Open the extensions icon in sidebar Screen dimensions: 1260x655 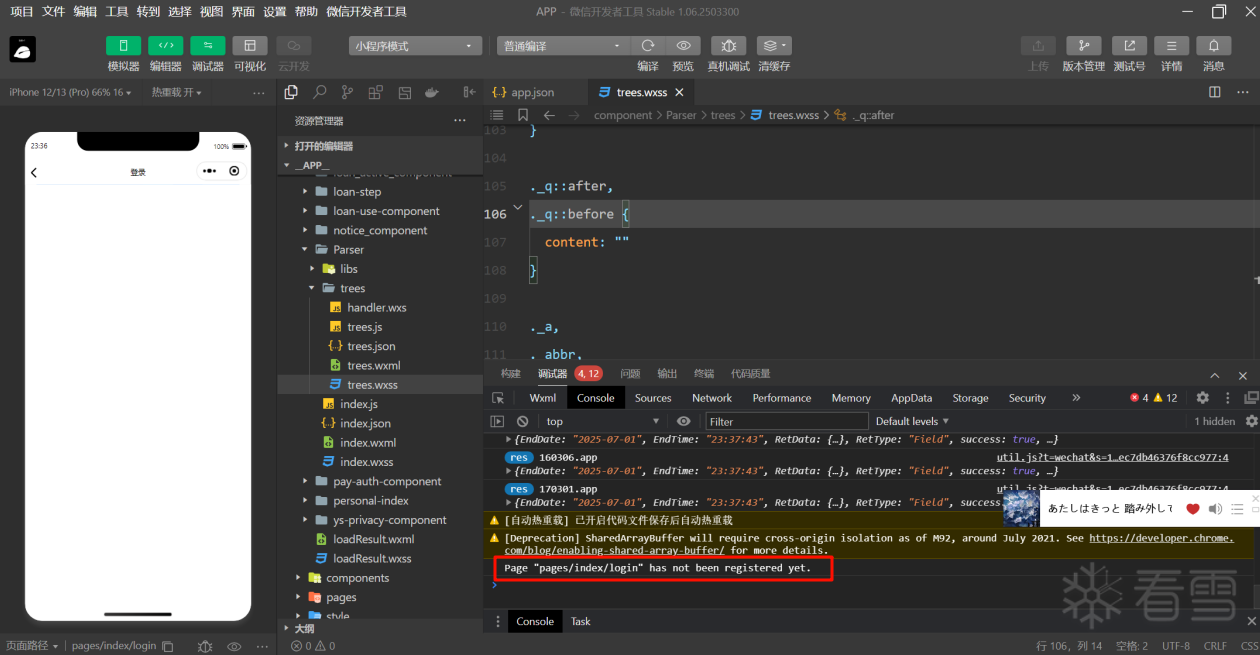coord(375,92)
